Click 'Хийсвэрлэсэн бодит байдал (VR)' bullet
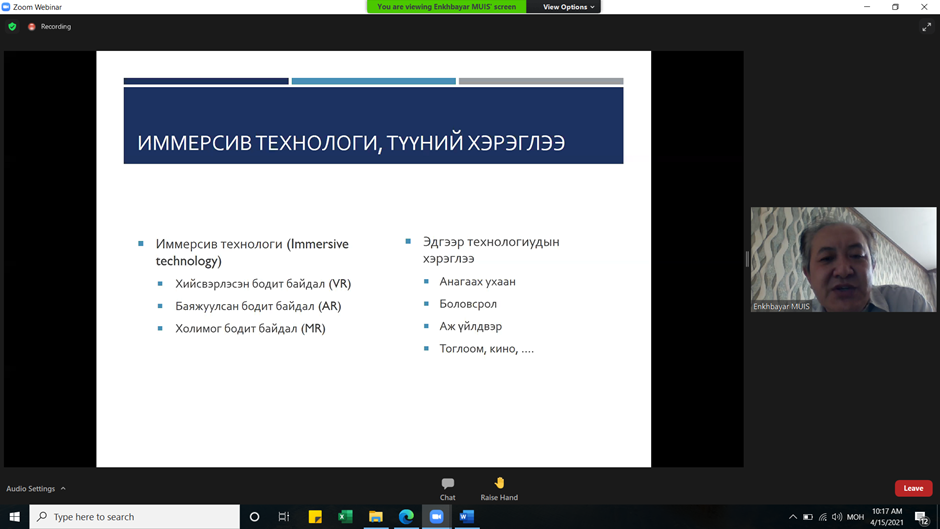The height and width of the screenshot is (529, 940). coord(263,284)
